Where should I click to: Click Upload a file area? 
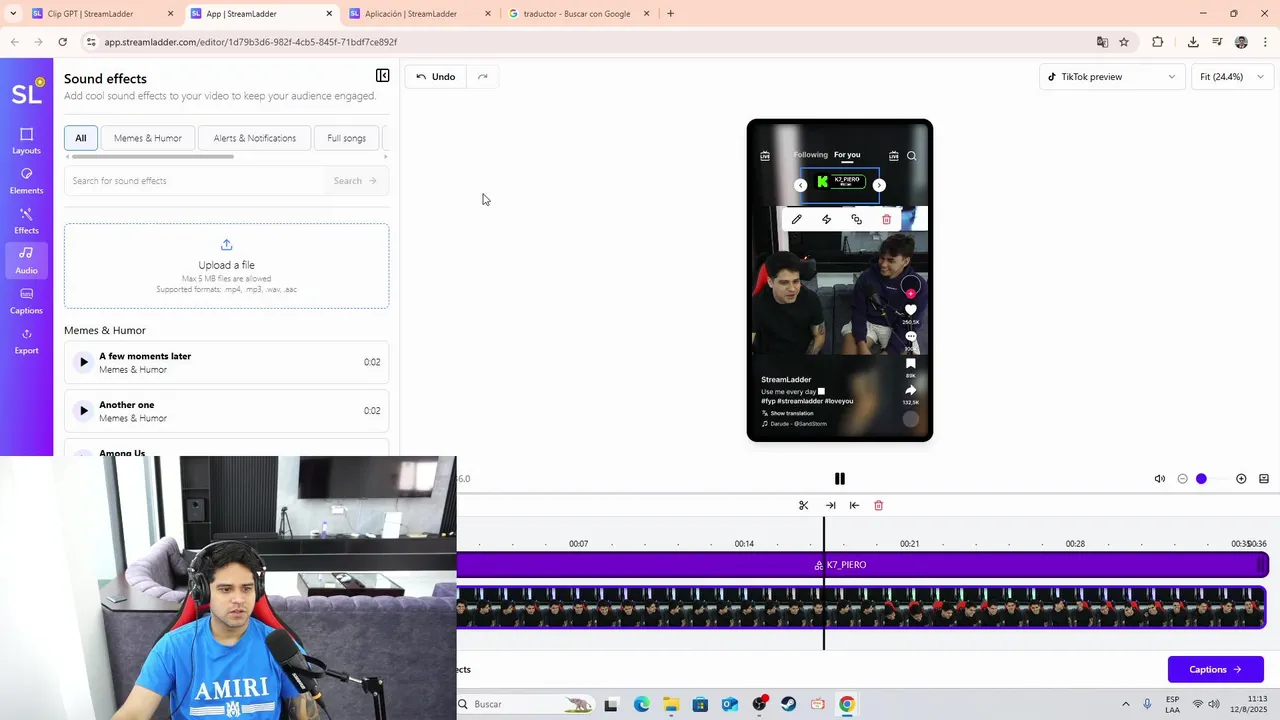coord(226,265)
